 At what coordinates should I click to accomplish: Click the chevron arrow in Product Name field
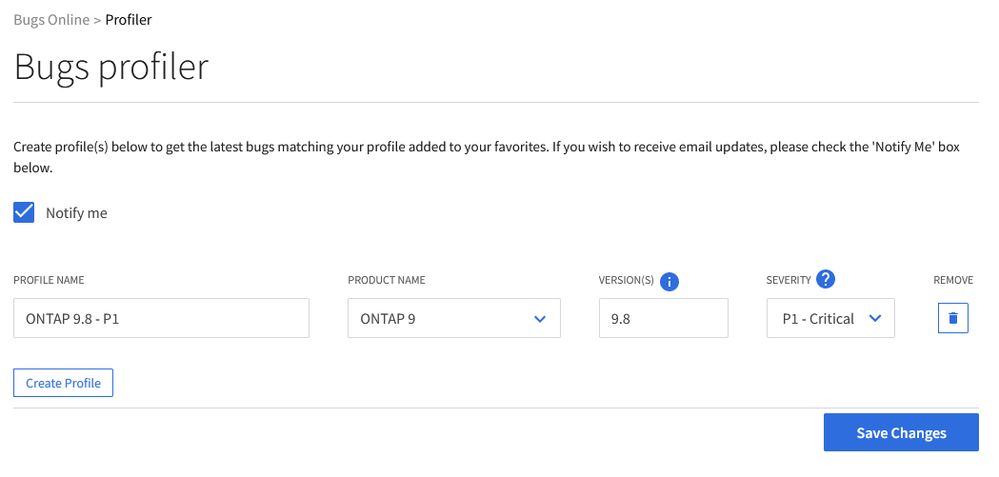click(x=540, y=319)
